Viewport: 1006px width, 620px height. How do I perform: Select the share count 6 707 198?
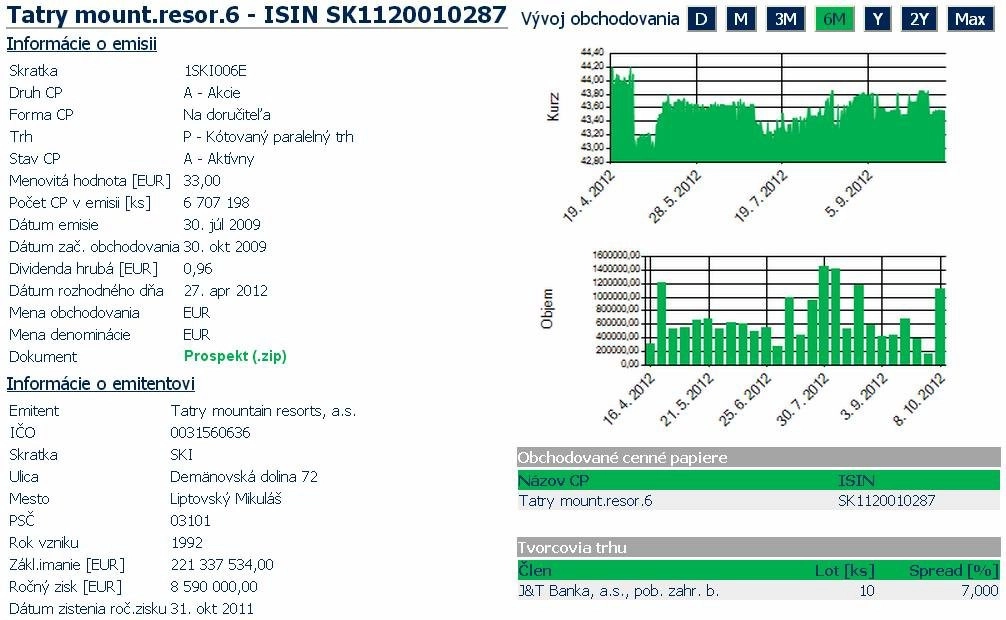click(216, 203)
